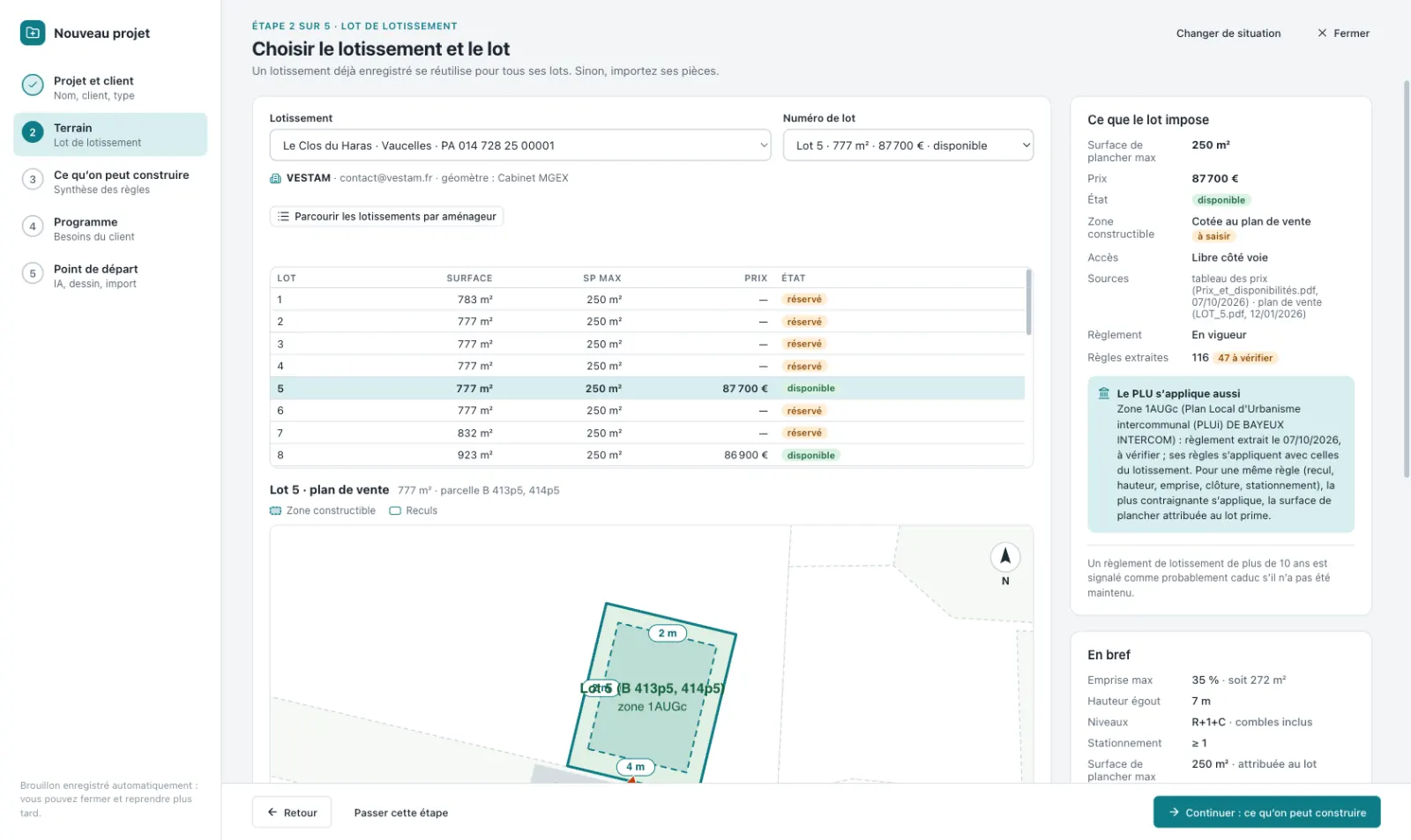The height and width of the screenshot is (840, 1411).
Task: Toggle the Reculs legend item
Action: [414, 510]
